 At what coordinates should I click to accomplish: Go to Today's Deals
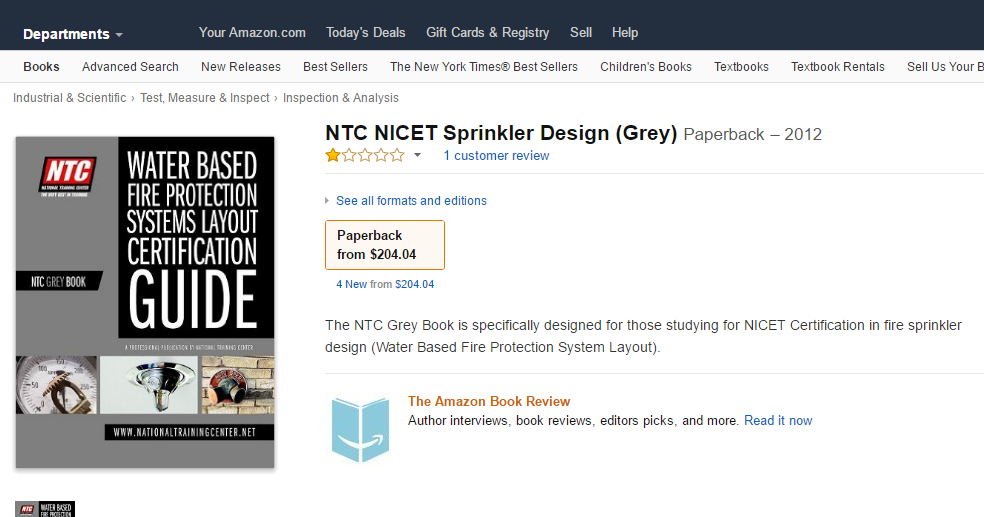tap(366, 32)
